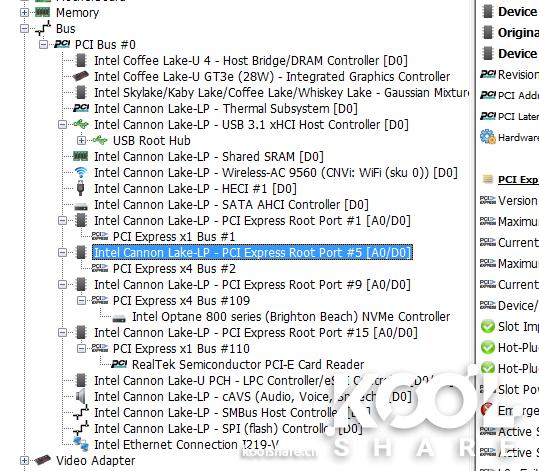This screenshot has height=471, width=539.
Task: Select the Thermal Subsystem [D0] entry
Action: click(x=226, y=109)
